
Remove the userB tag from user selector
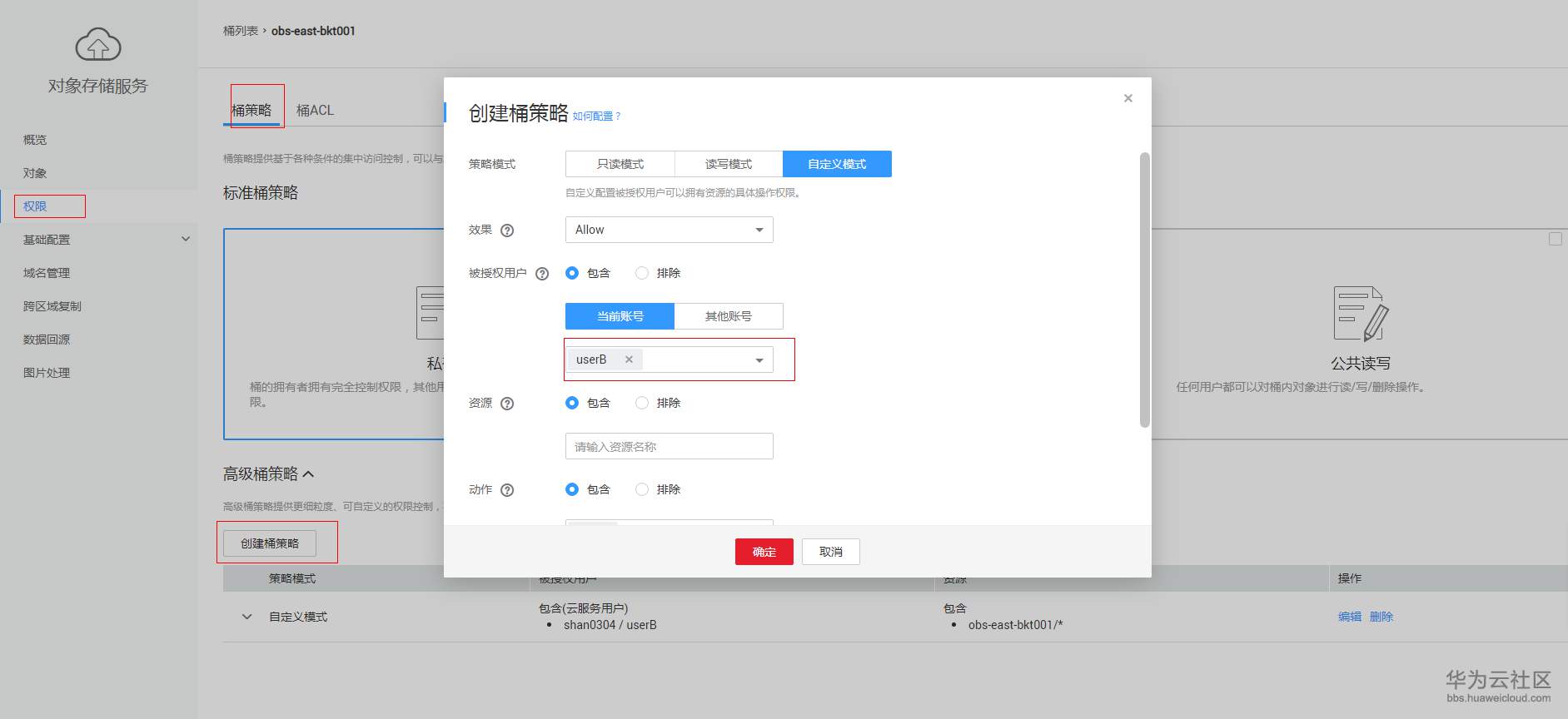pos(629,359)
